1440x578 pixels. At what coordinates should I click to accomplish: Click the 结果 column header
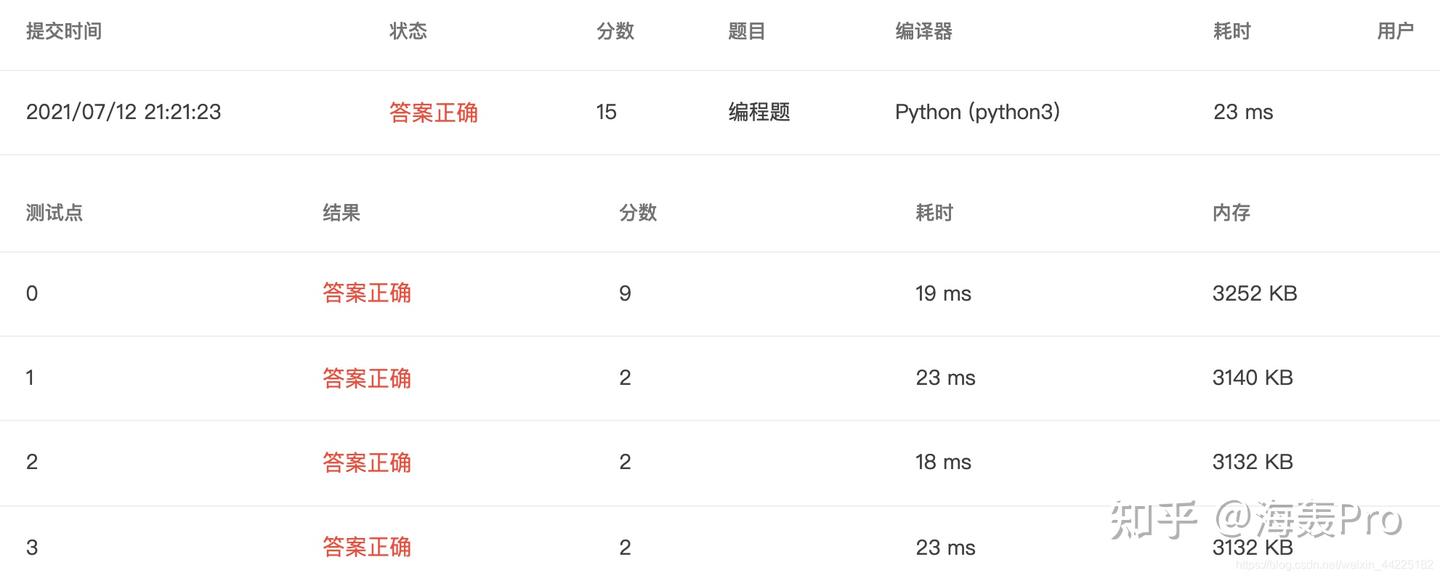[x=341, y=213]
